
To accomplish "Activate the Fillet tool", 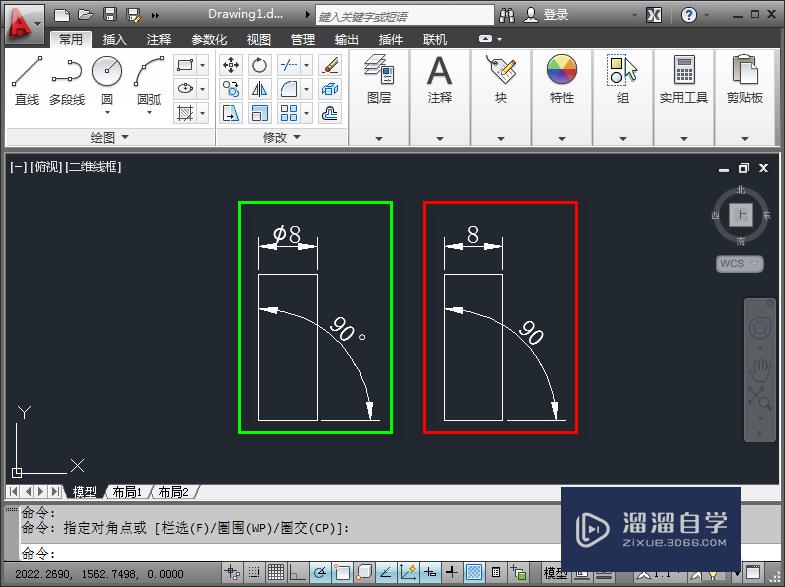I will point(289,89).
